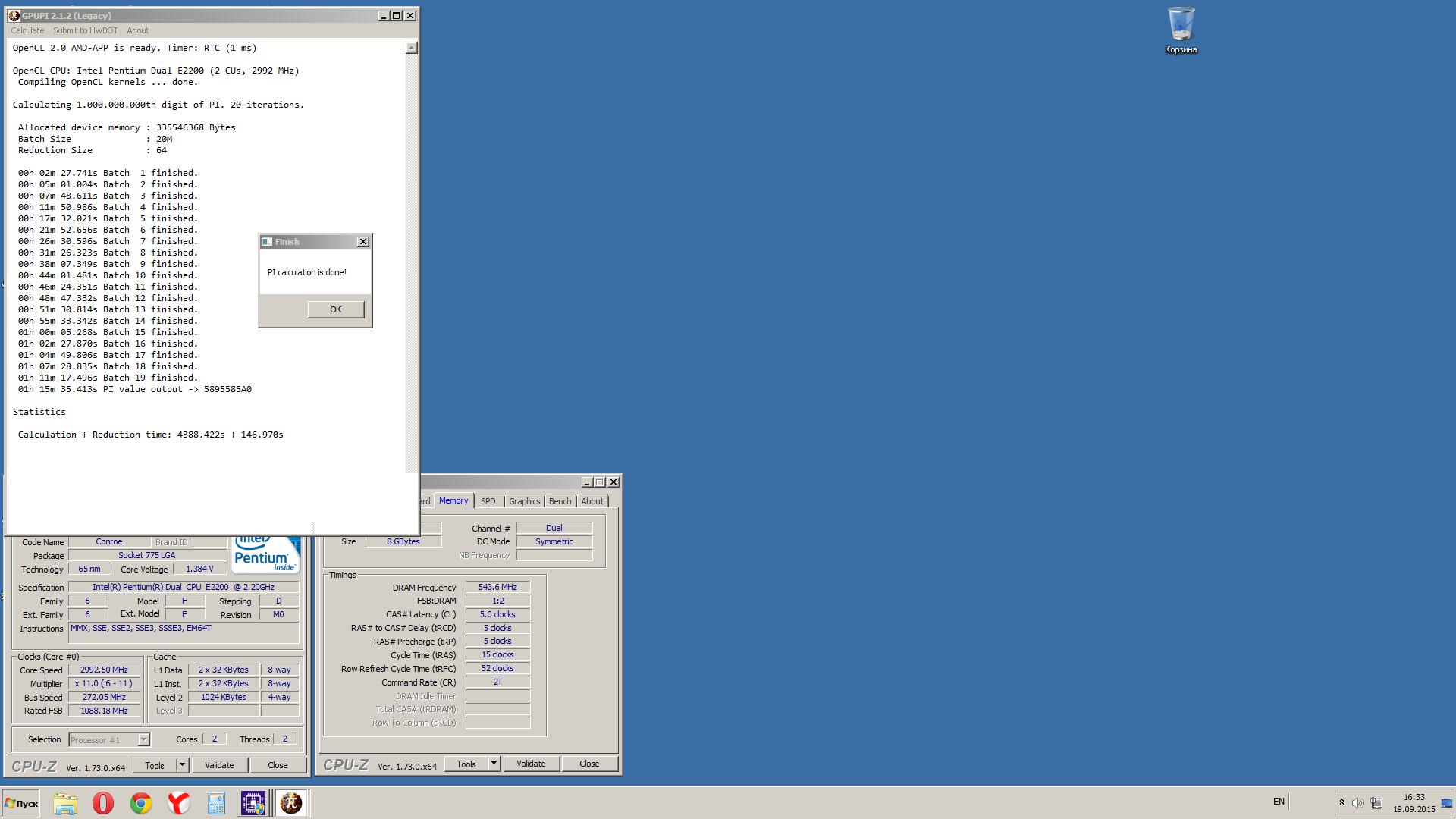Click Specification field Pentium Dual E2200

184,587
